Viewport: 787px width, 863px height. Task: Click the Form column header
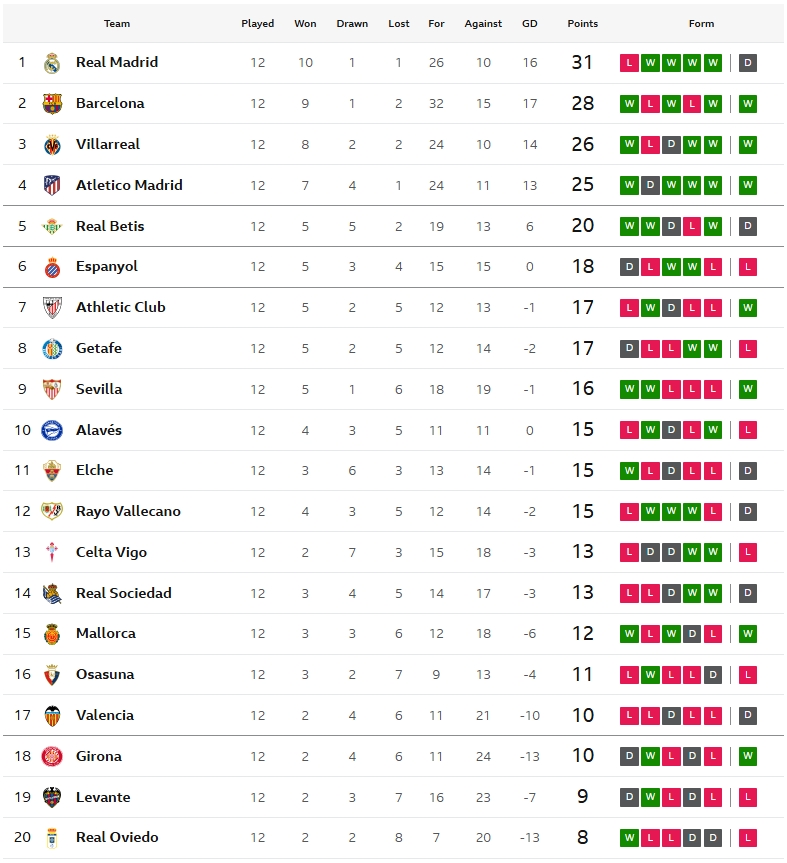tap(701, 24)
